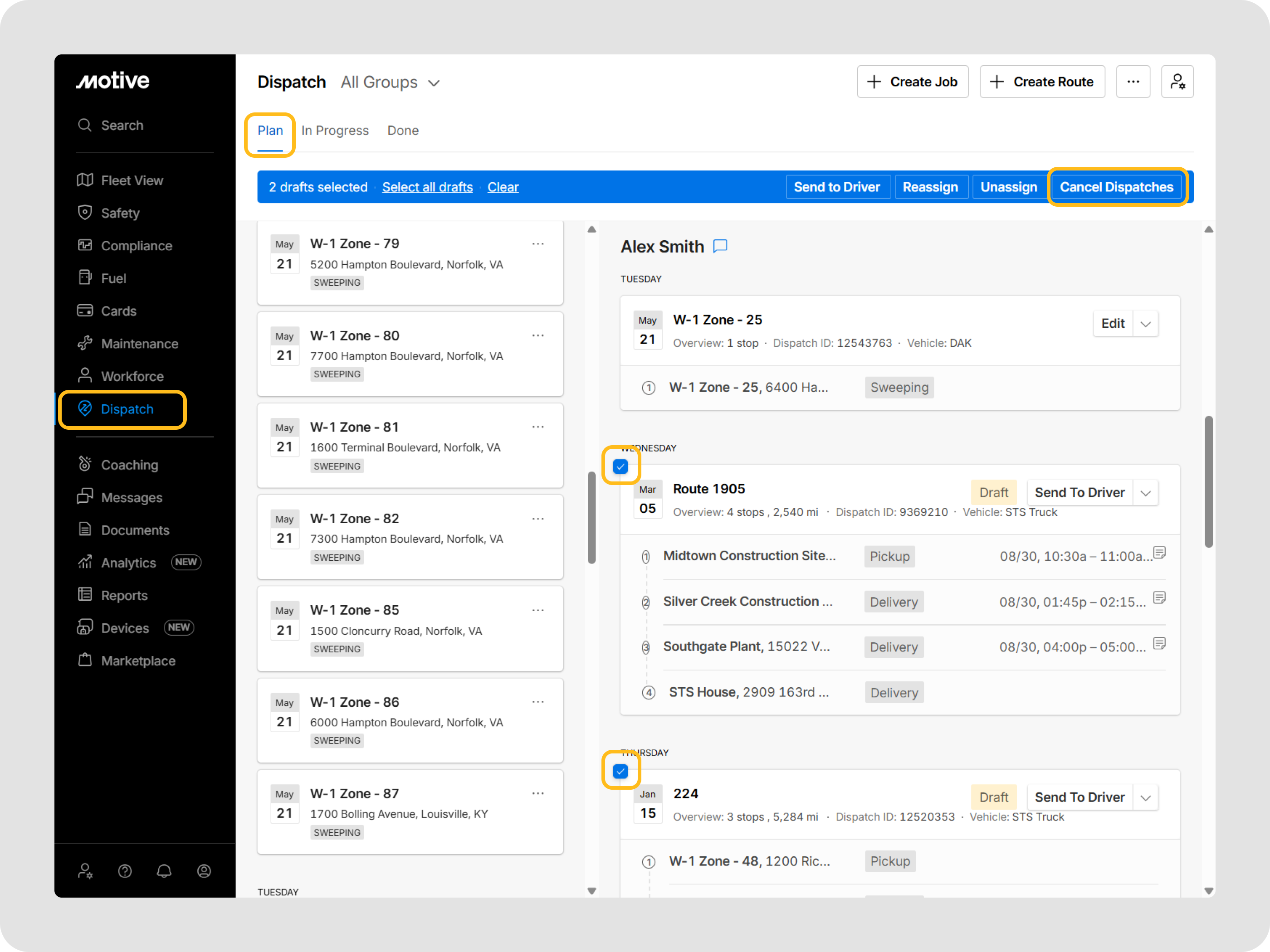This screenshot has height=952, width=1270.
Task: Expand the All Groups dropdown
Action: (391, 83)
